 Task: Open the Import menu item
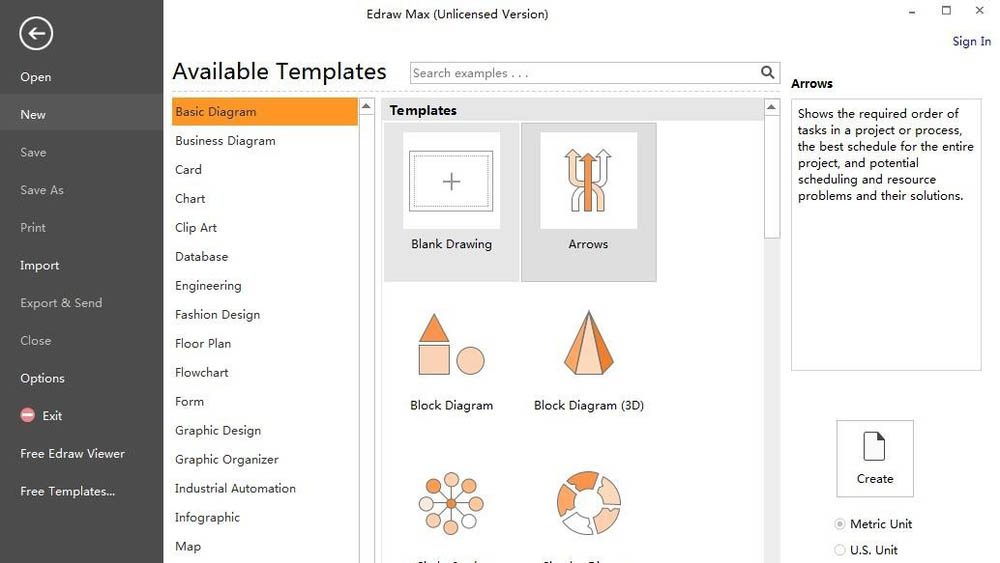point(39,265)
